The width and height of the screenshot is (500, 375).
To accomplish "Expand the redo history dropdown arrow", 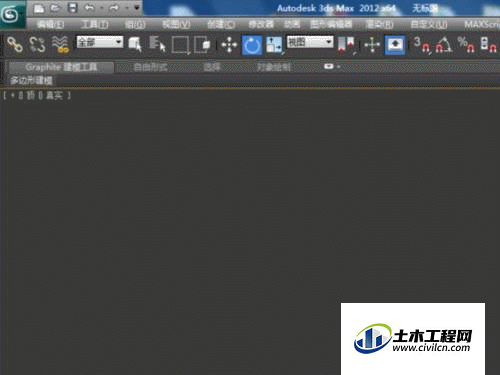I will pos(127,8).
